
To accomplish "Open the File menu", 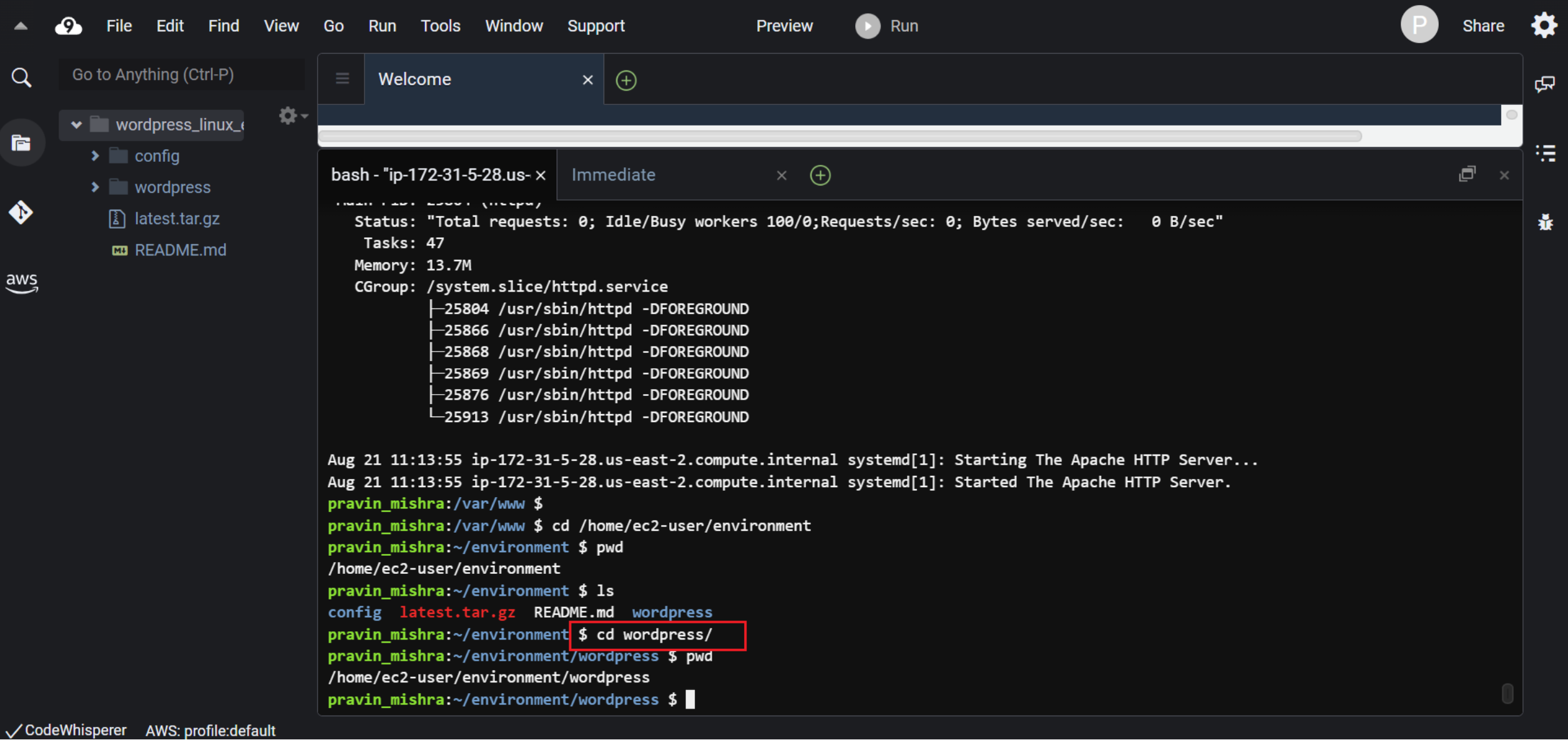I will click(119, 26).
